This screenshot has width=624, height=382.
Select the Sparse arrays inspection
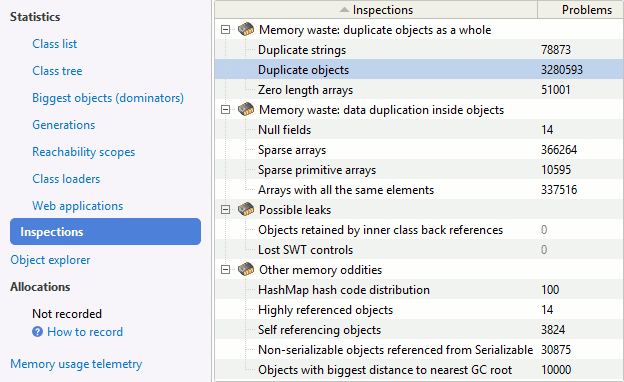point(419,150)
